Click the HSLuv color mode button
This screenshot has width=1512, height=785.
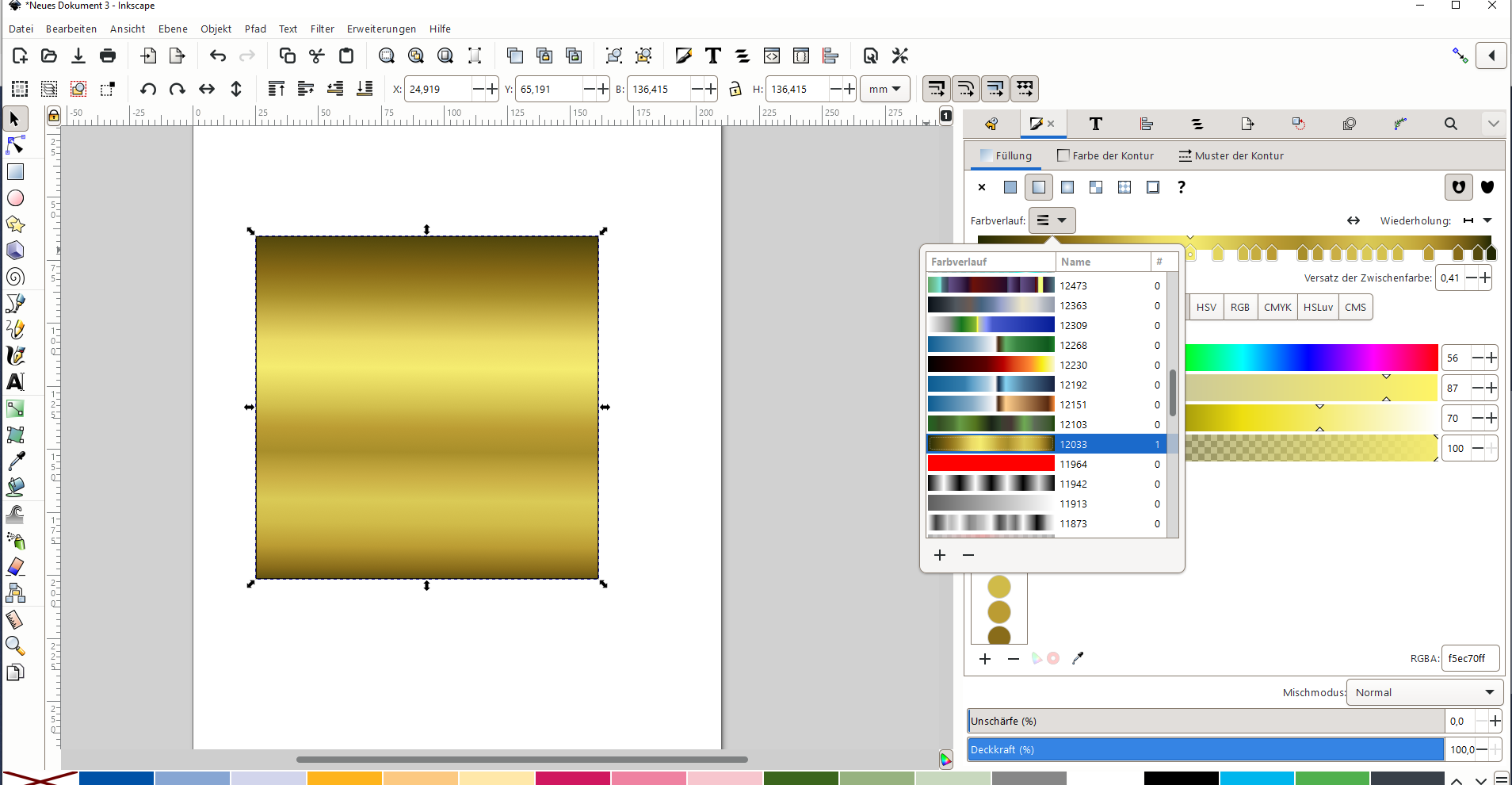pyautogui.click(x=1318, y=307)
